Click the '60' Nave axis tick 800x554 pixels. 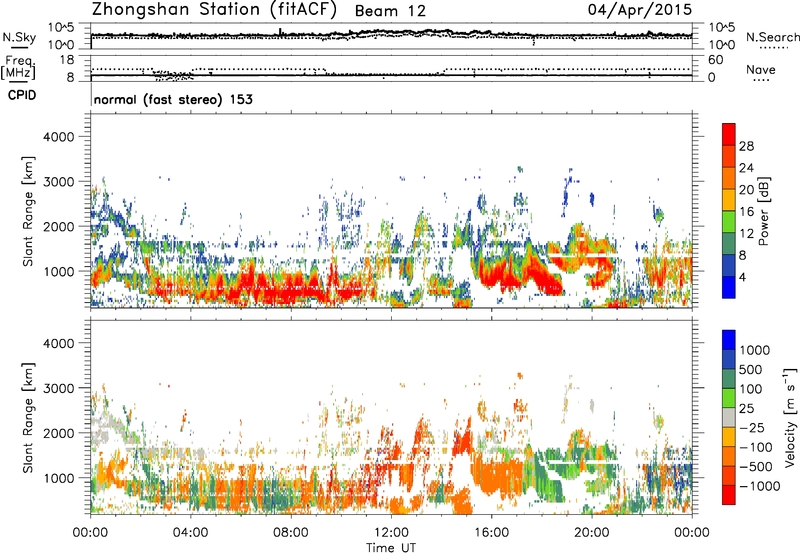[x=715, y=60]
